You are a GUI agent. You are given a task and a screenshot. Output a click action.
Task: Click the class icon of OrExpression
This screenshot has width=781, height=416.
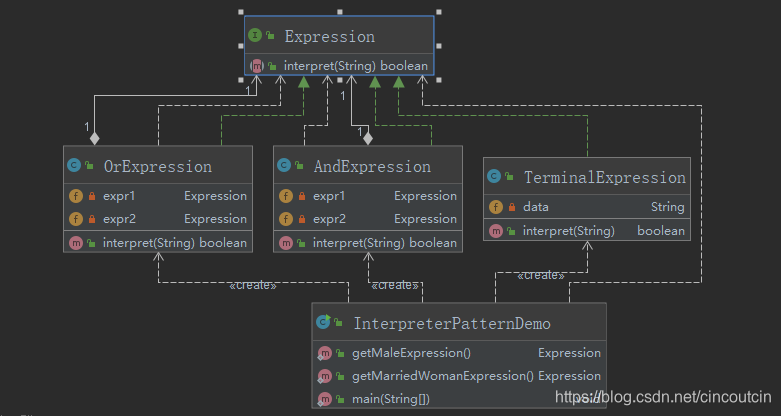pyautogui.click(x=74, y=165)
